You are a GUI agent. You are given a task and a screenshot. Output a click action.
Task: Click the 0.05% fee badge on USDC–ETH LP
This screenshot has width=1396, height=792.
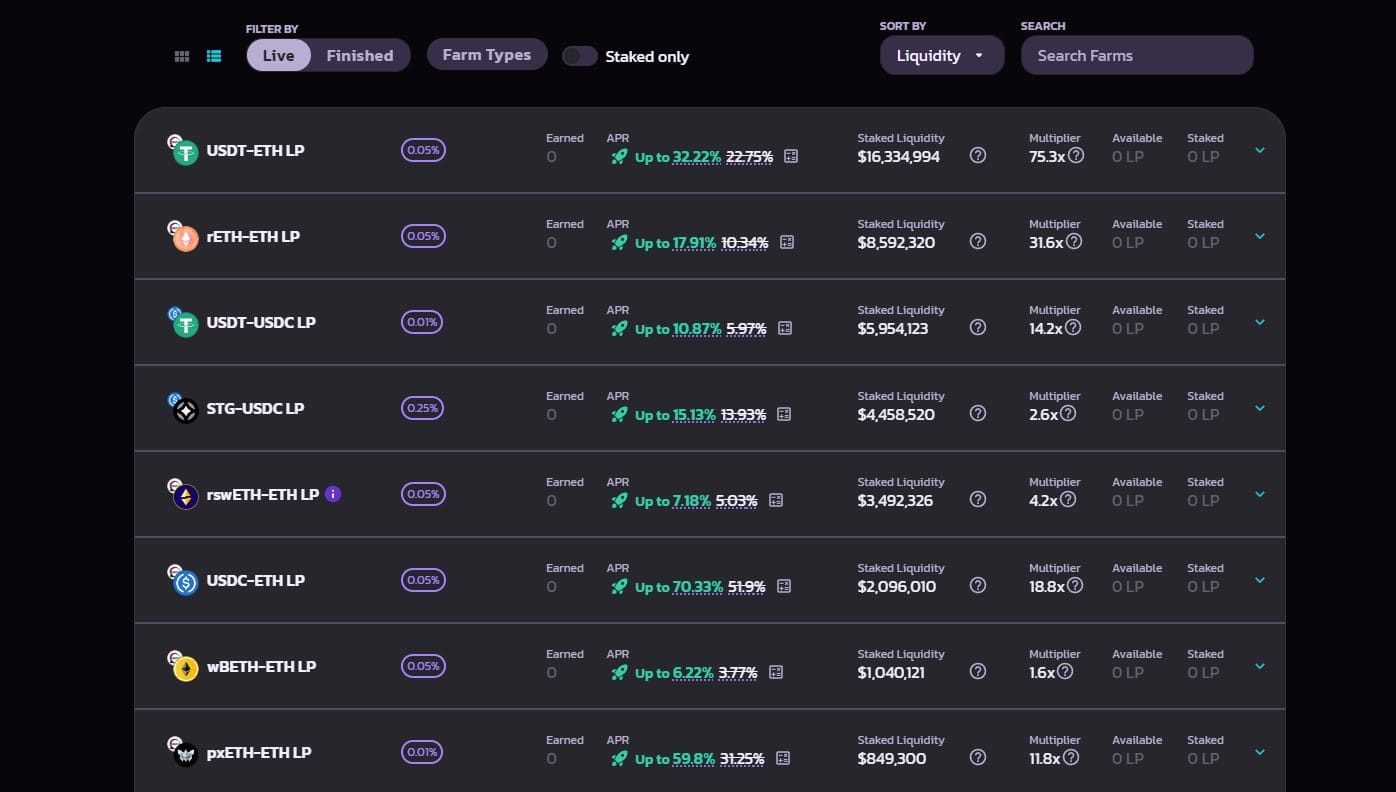click(423, 580)
